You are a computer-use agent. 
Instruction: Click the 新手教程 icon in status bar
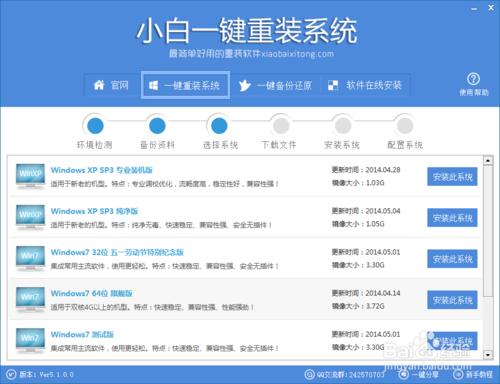tap(458, 374)
